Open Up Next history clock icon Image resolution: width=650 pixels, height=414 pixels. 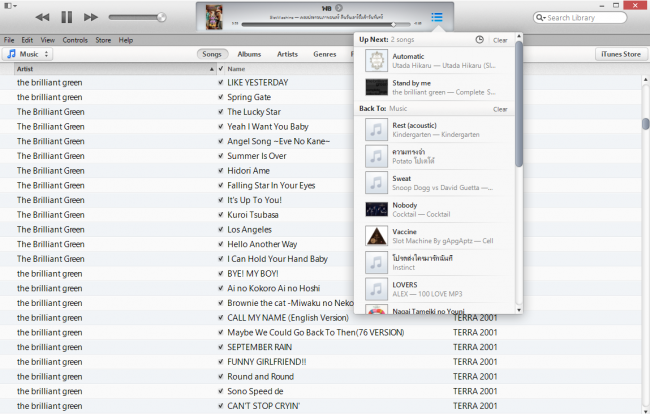click(479, 40)
